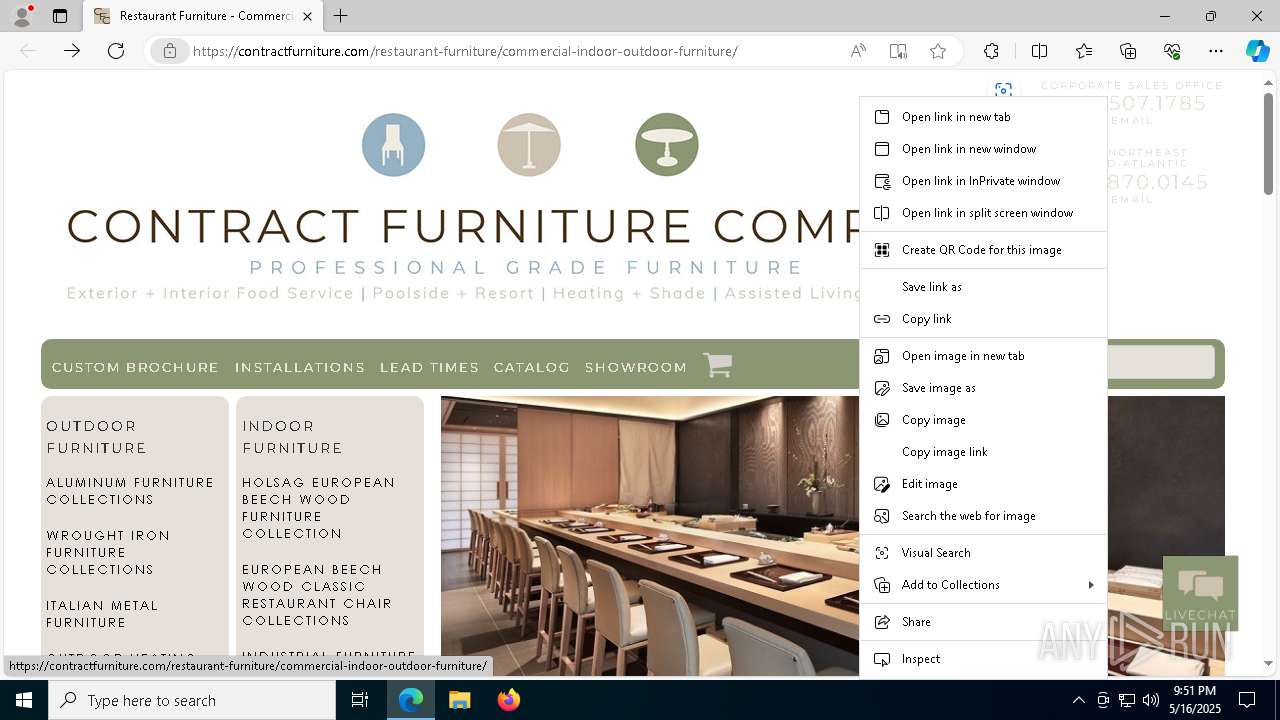Click the taskbar search box
This screenshot has width=1280, height=720.
(x=192, y=700)
